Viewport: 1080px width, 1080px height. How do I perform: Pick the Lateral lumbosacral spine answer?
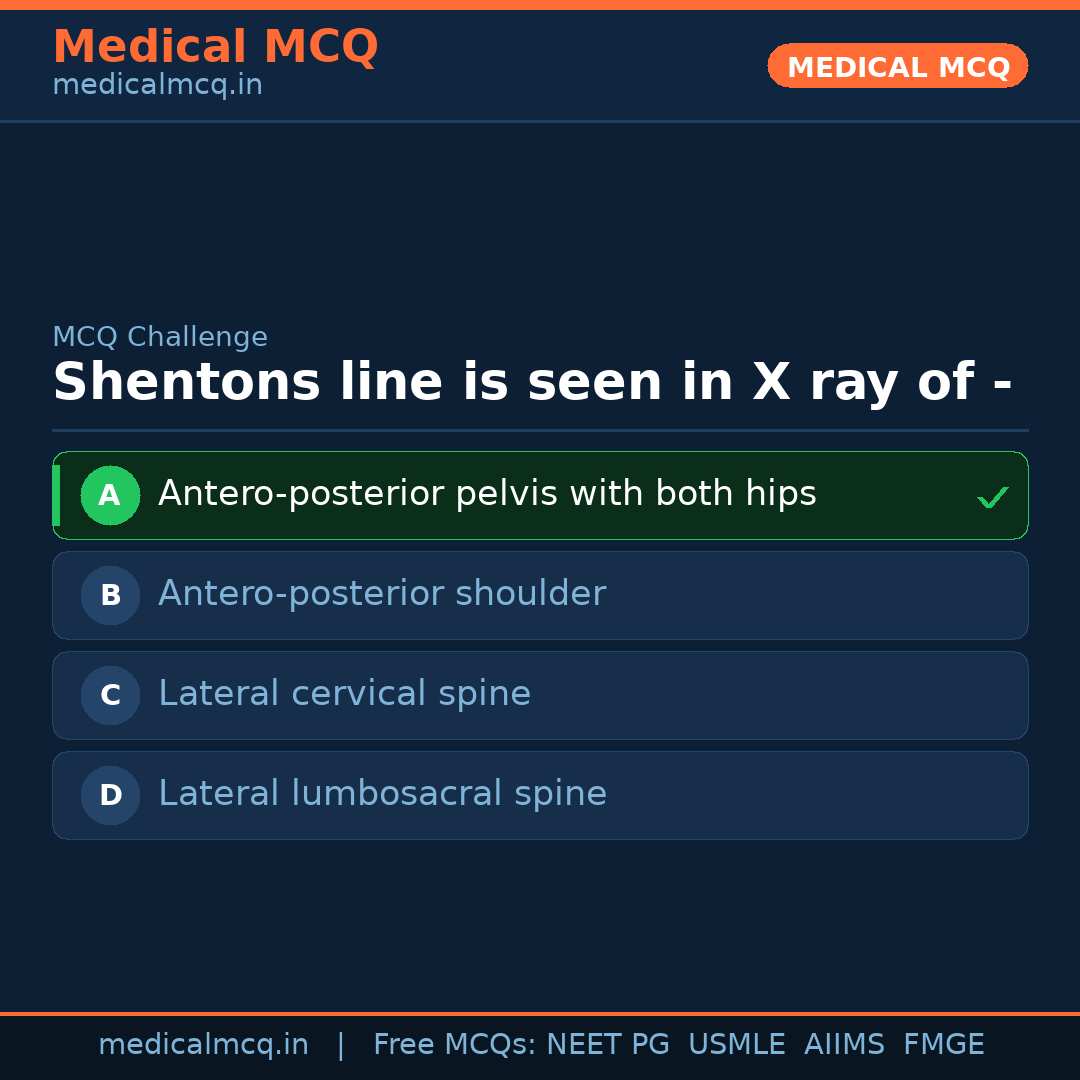point(382,794)
